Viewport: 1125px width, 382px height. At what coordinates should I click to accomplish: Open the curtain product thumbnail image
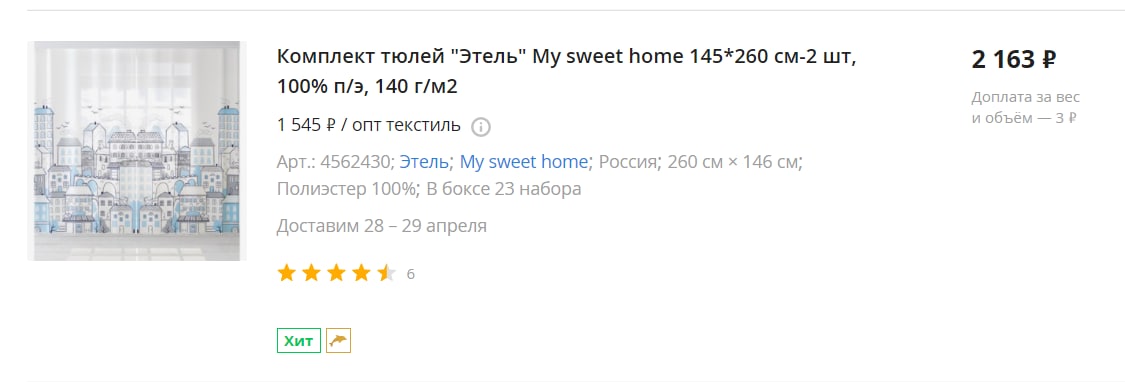(137, 151)
